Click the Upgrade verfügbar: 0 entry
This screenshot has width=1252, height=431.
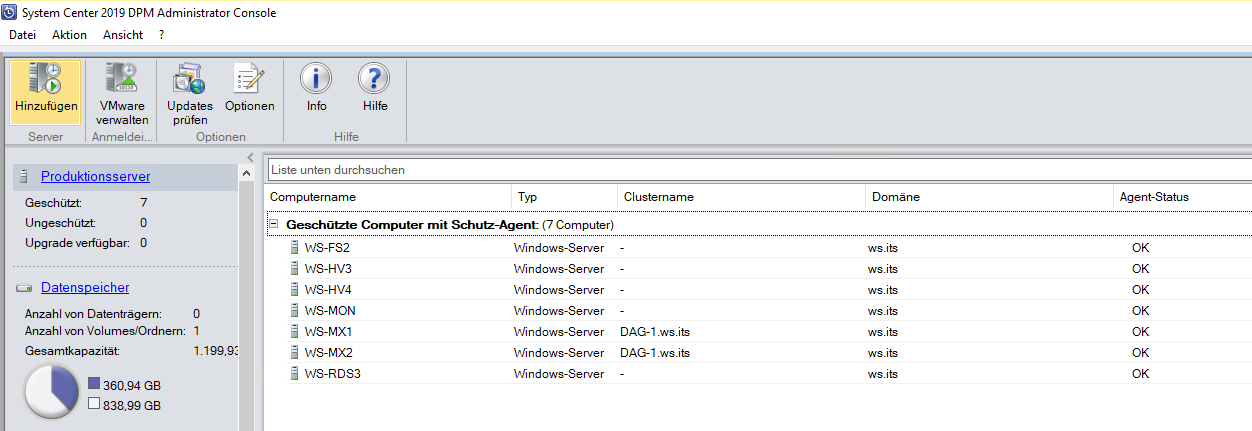pos(86,242)
